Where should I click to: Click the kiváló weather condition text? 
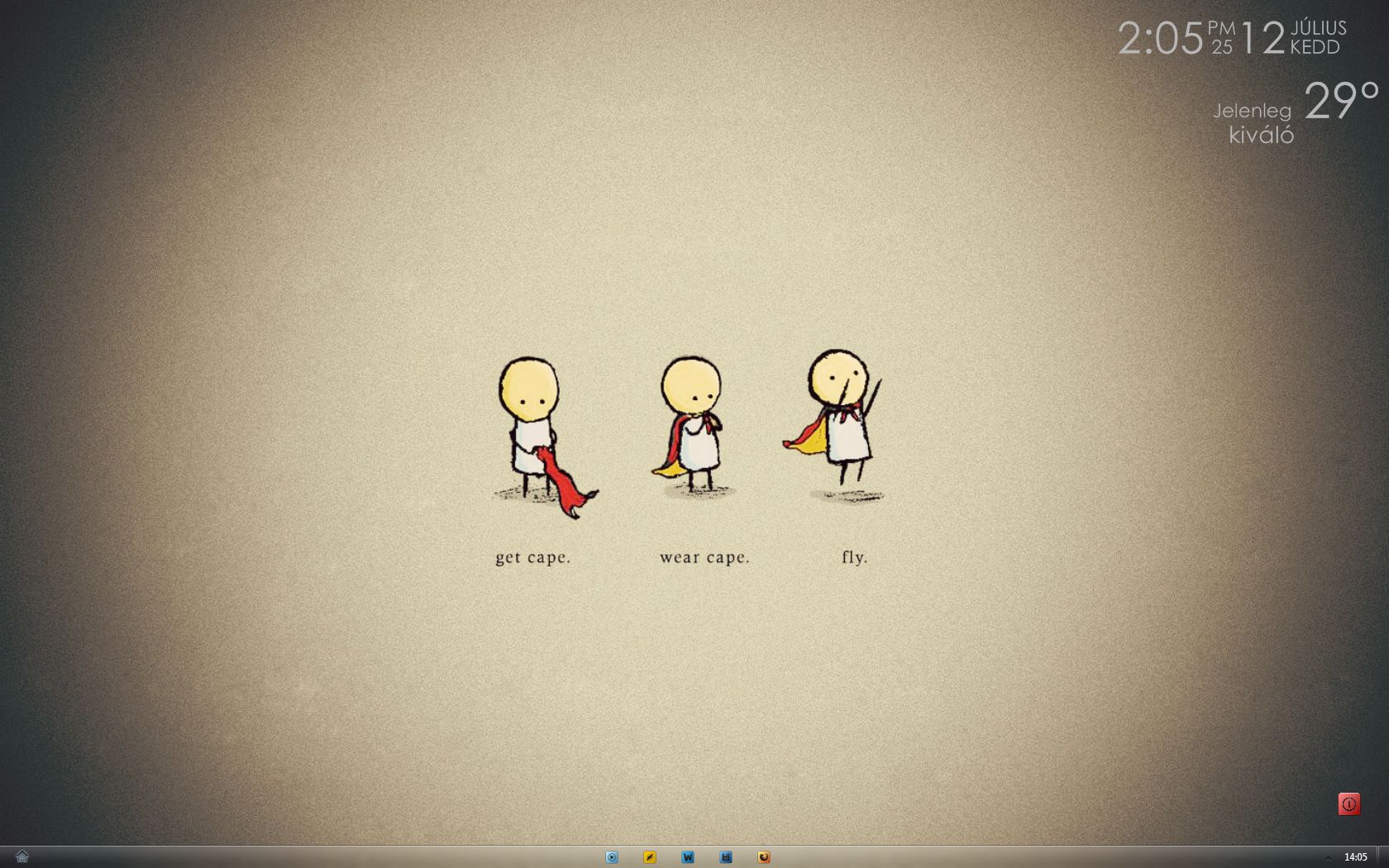(x=1262, y=135)
